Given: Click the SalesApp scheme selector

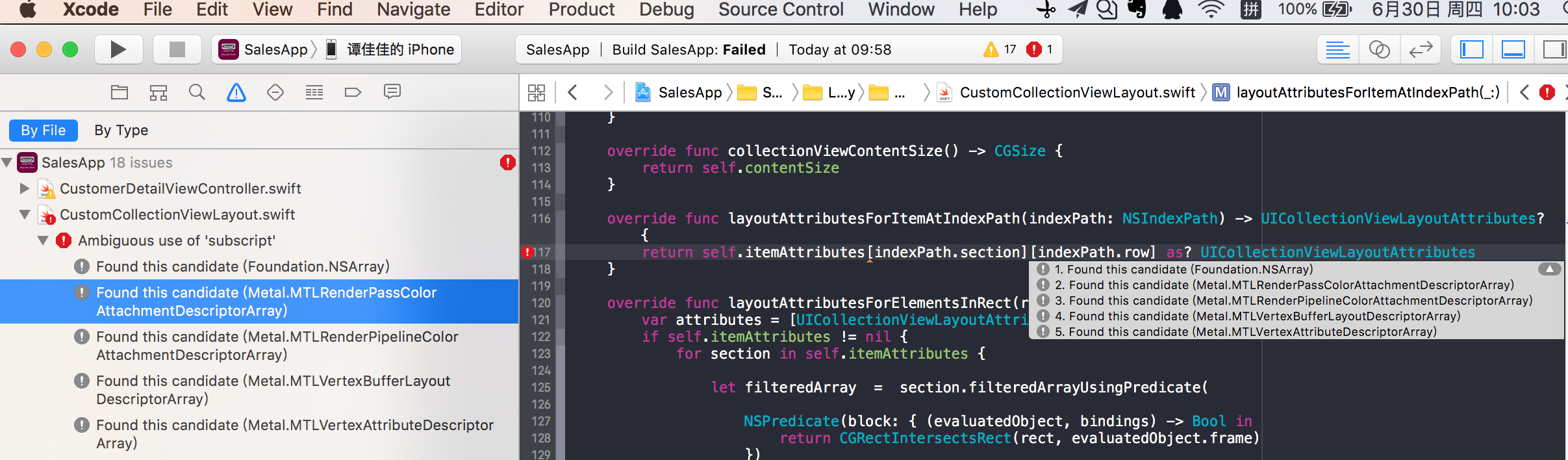Looking at the screenshot, I should (x=265, y=49).
